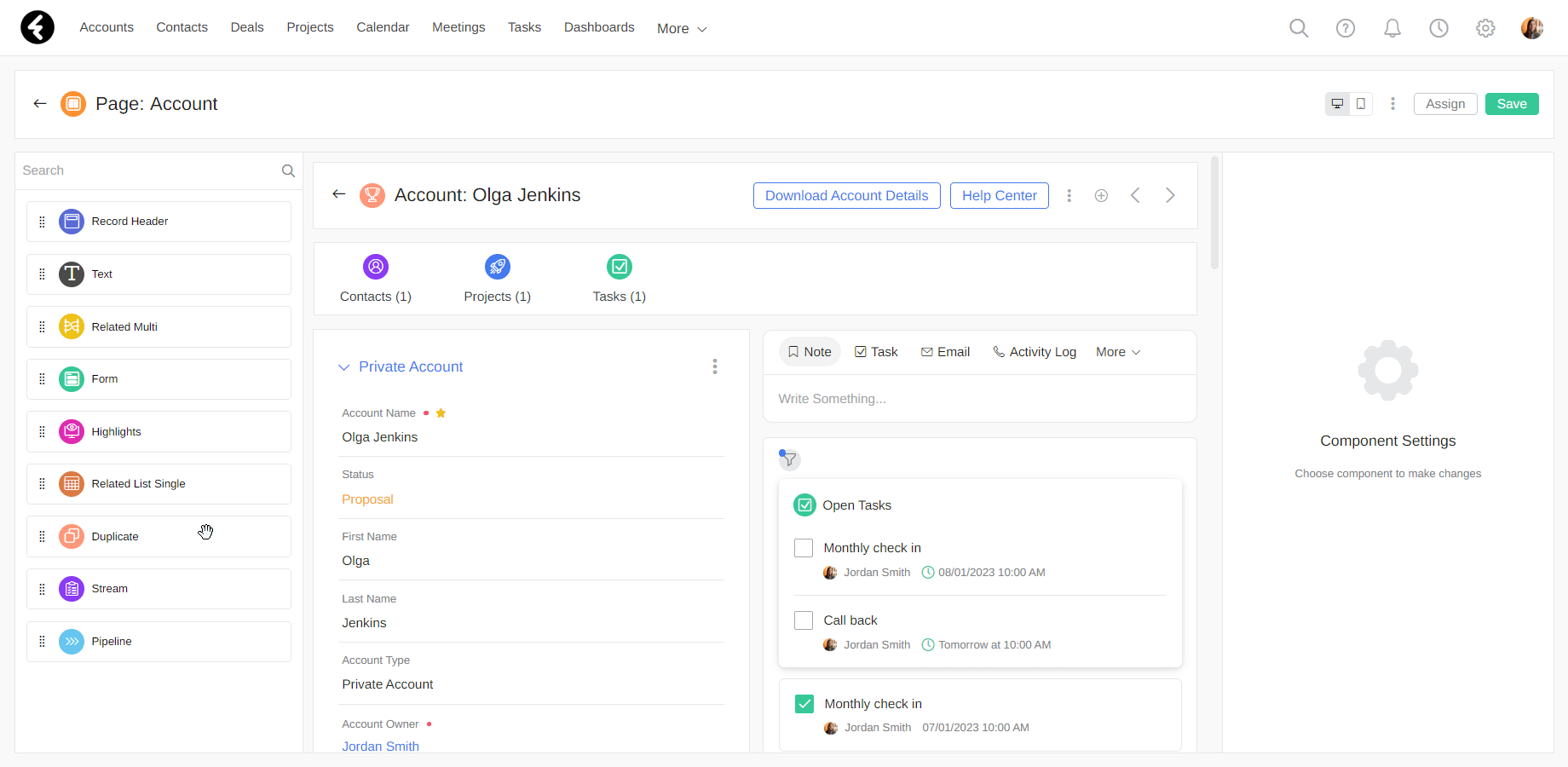This screenshot has width=1568, height=767.
Task: Switch to desktop layout preview
Action: pyautogui.click(x=1338, y=104)
